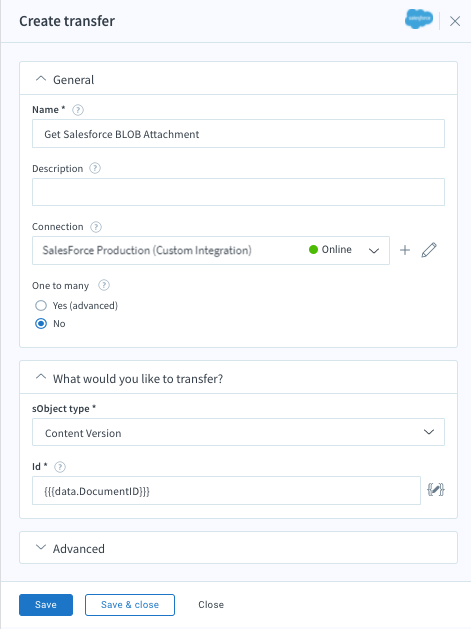
Task: Focus the Description input field
Action: pyautogui.click(x=238, y=192)
